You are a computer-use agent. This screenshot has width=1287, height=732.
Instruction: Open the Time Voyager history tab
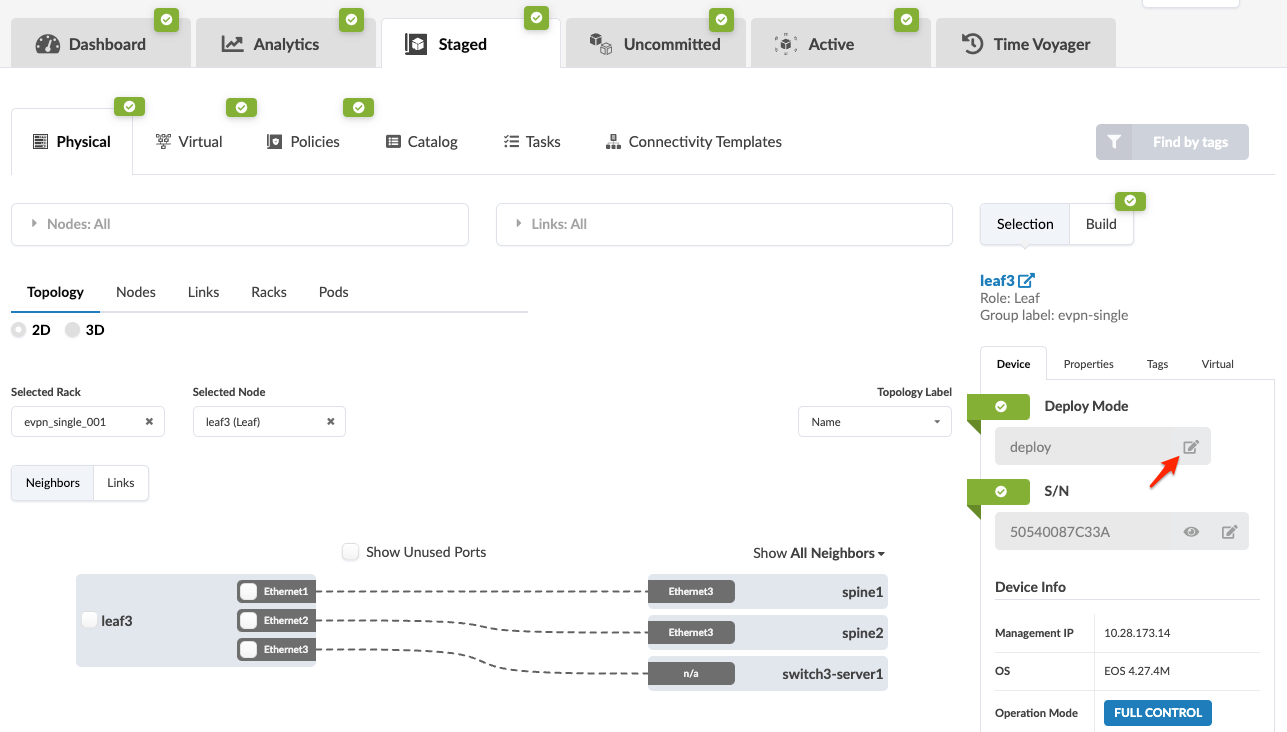tap(1025, 44)
